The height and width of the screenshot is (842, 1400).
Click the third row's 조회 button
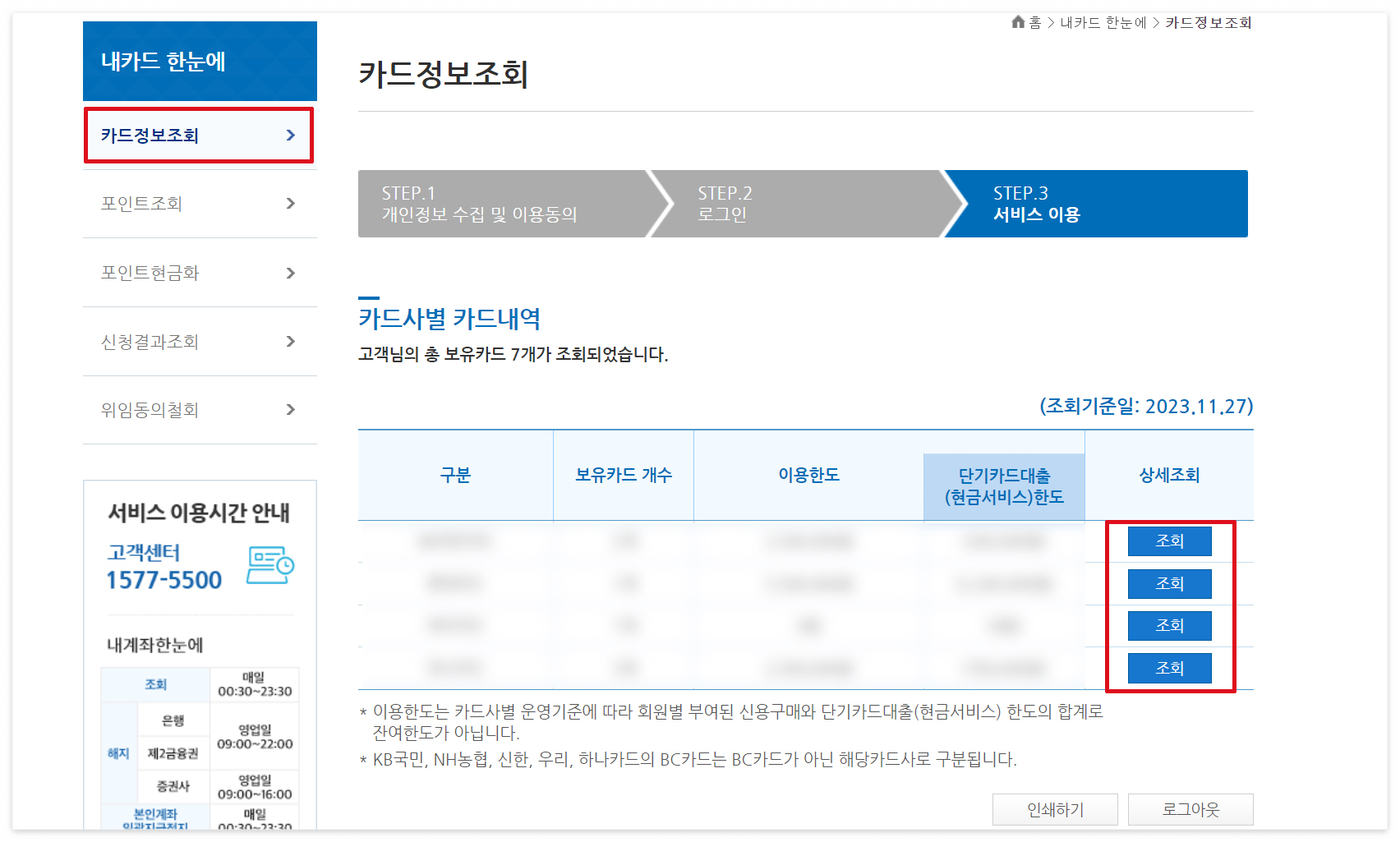pyautogui.click(x=1170, y=625)
